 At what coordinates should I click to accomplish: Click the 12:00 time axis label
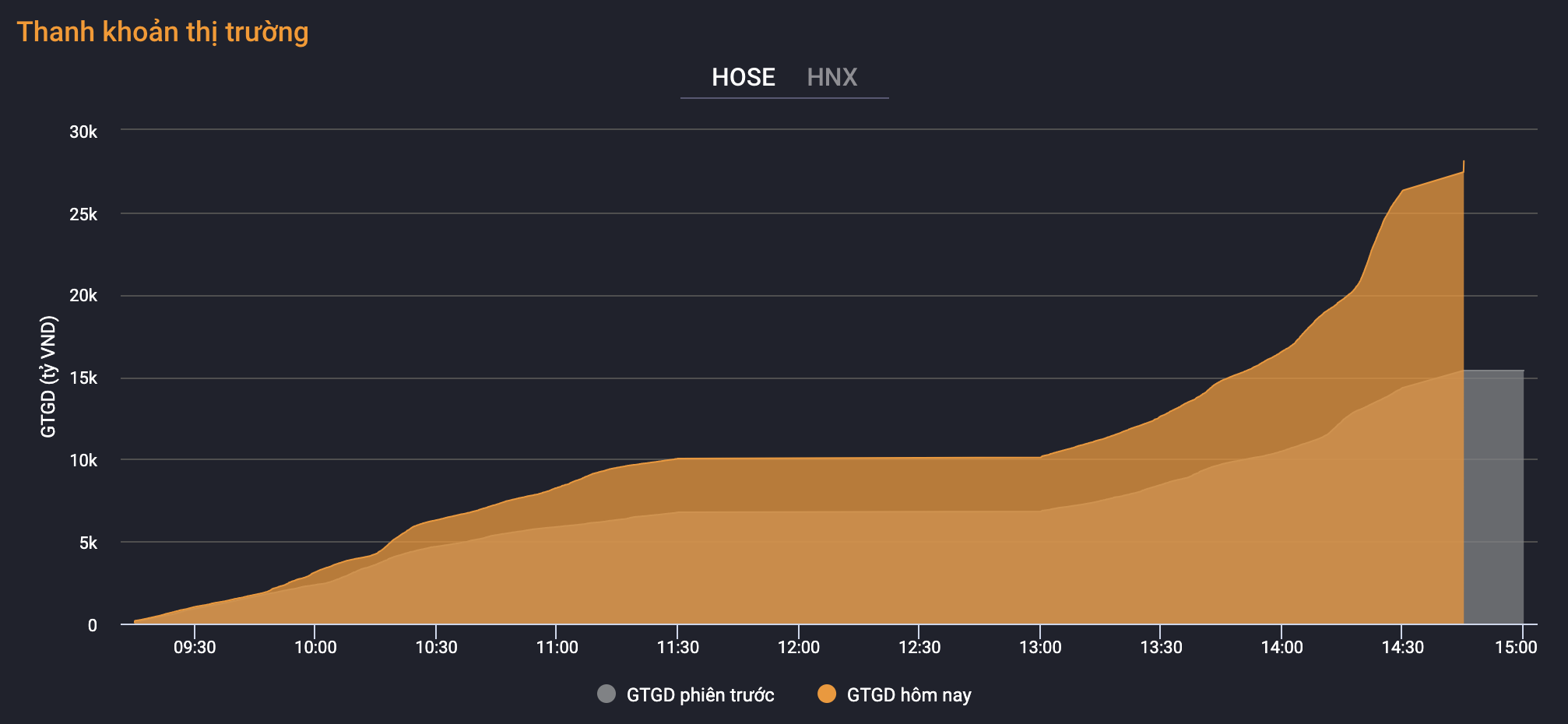point(798,648)
